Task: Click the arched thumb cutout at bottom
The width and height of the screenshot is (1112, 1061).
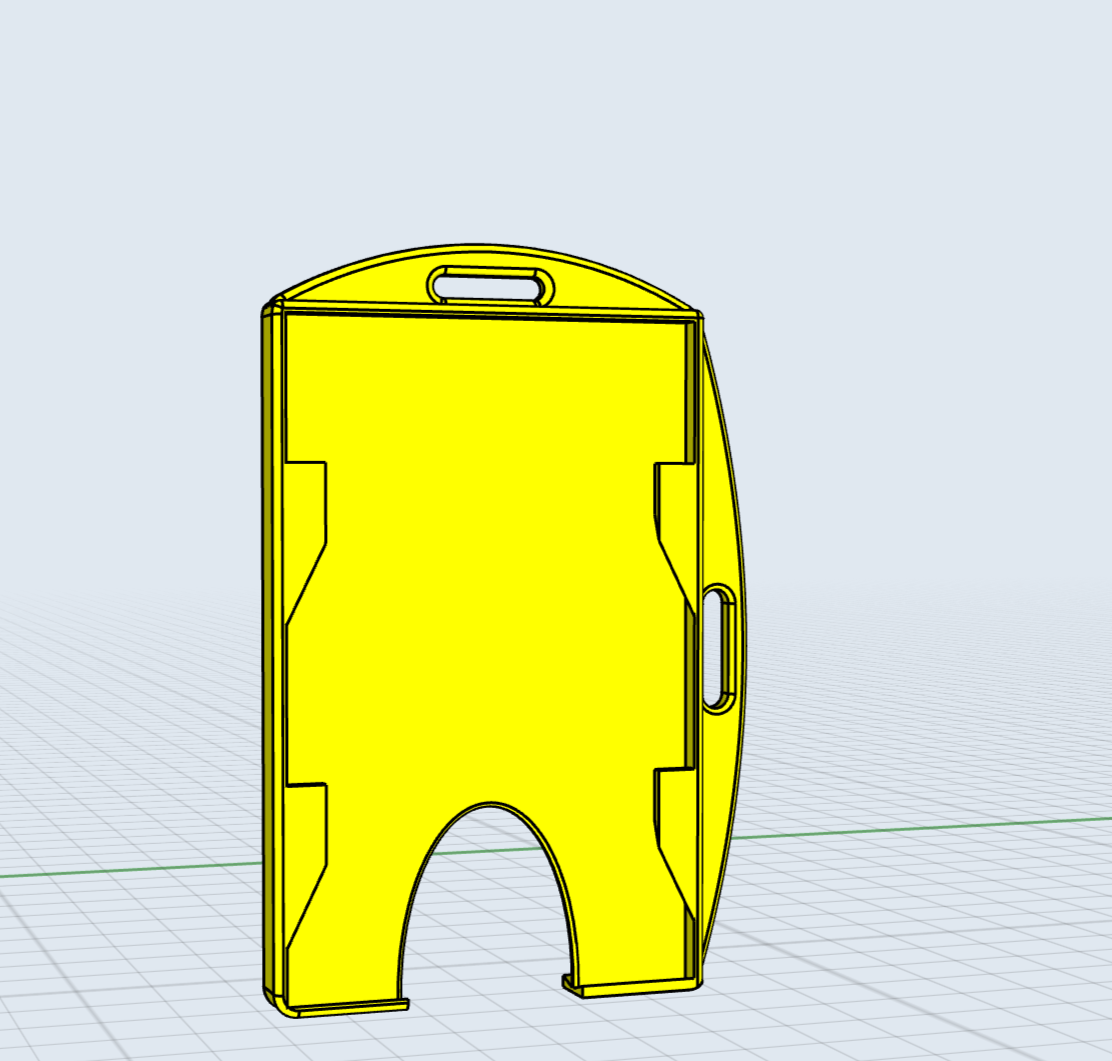Action: point(489,900)
